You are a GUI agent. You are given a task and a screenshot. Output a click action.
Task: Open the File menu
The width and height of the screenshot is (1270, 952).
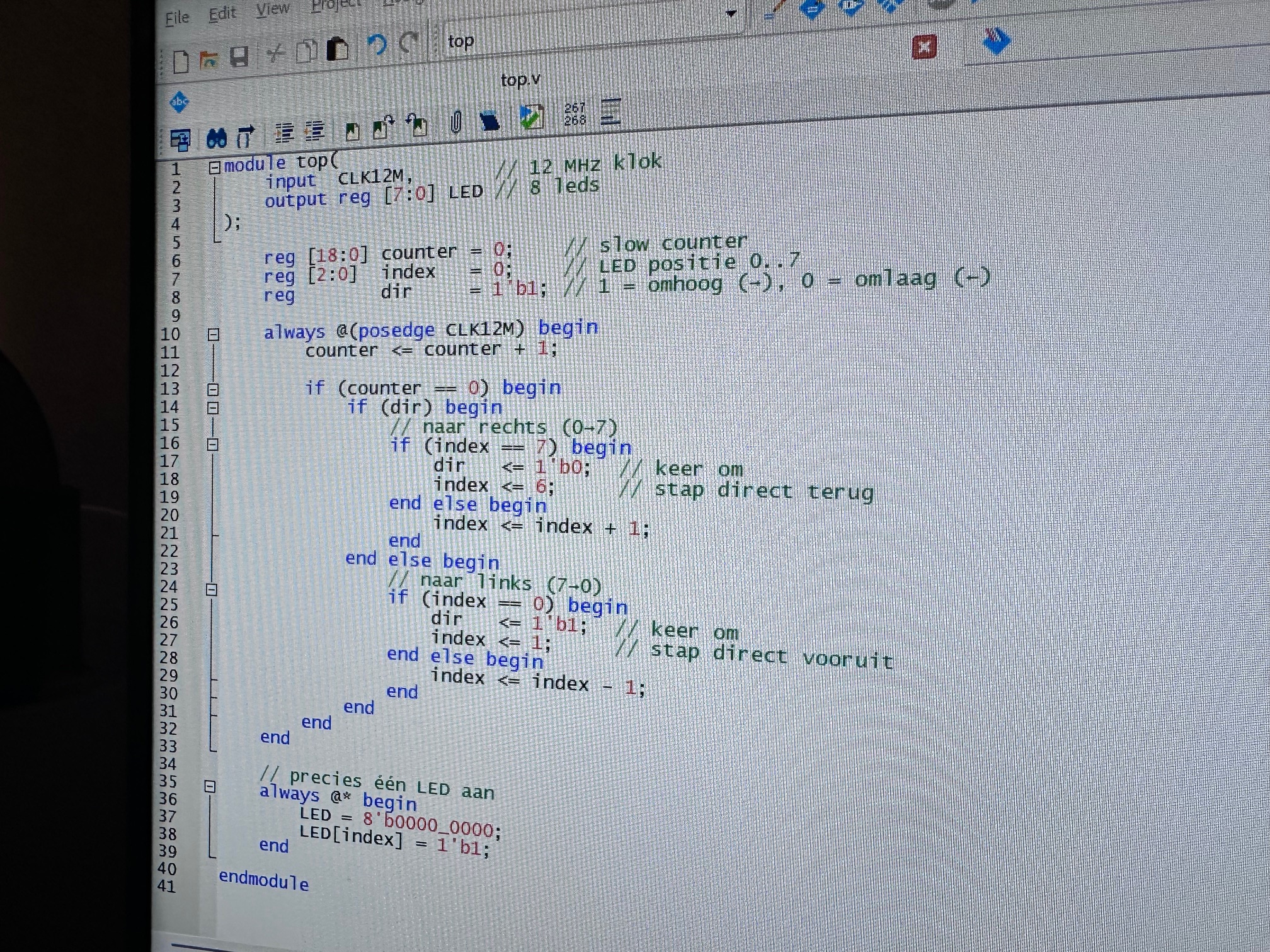tap(177, 18)
